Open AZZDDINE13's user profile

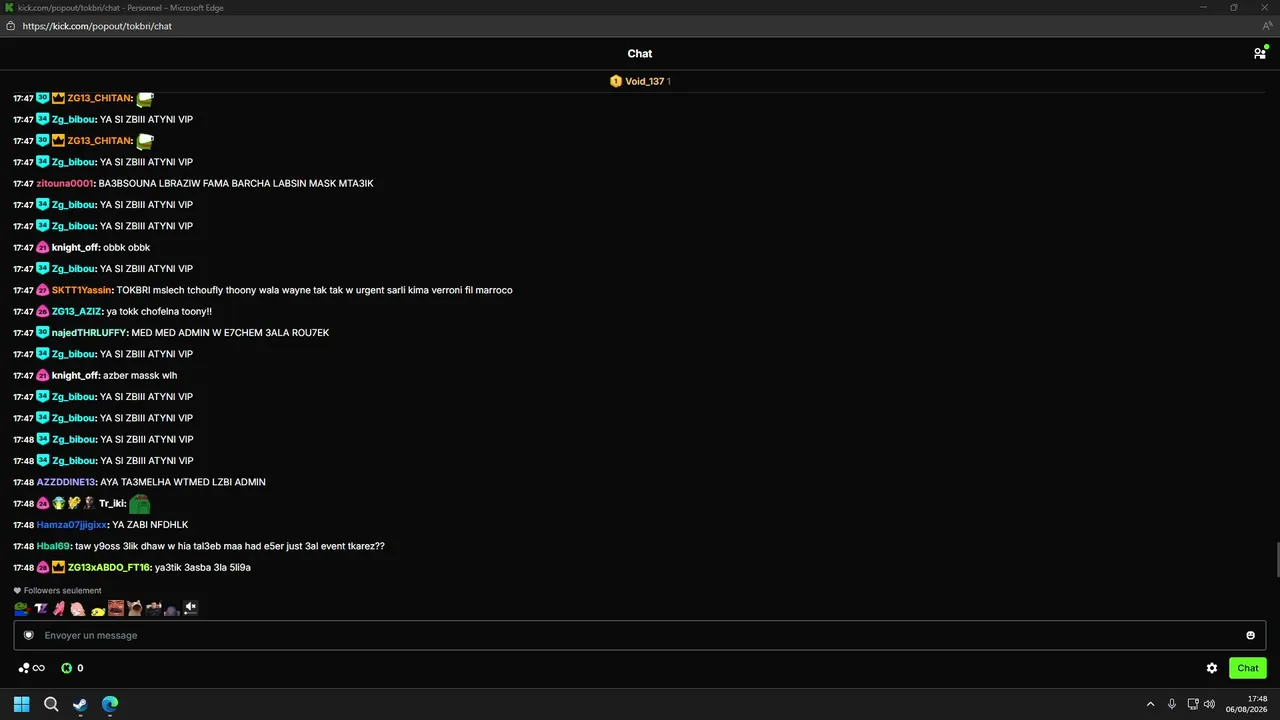tap(66, 482)
